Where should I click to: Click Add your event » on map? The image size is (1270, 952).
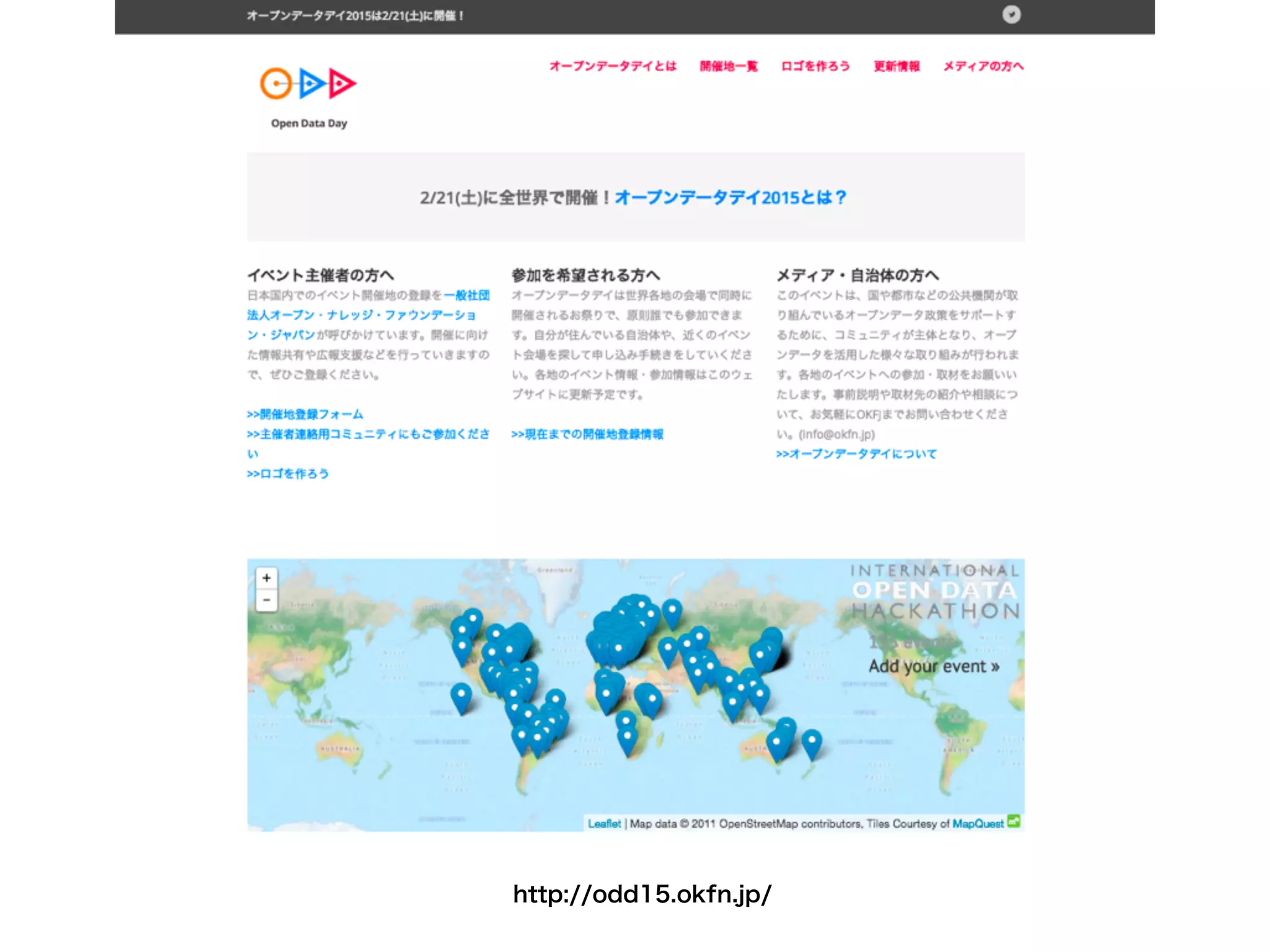tap(934, 666)
